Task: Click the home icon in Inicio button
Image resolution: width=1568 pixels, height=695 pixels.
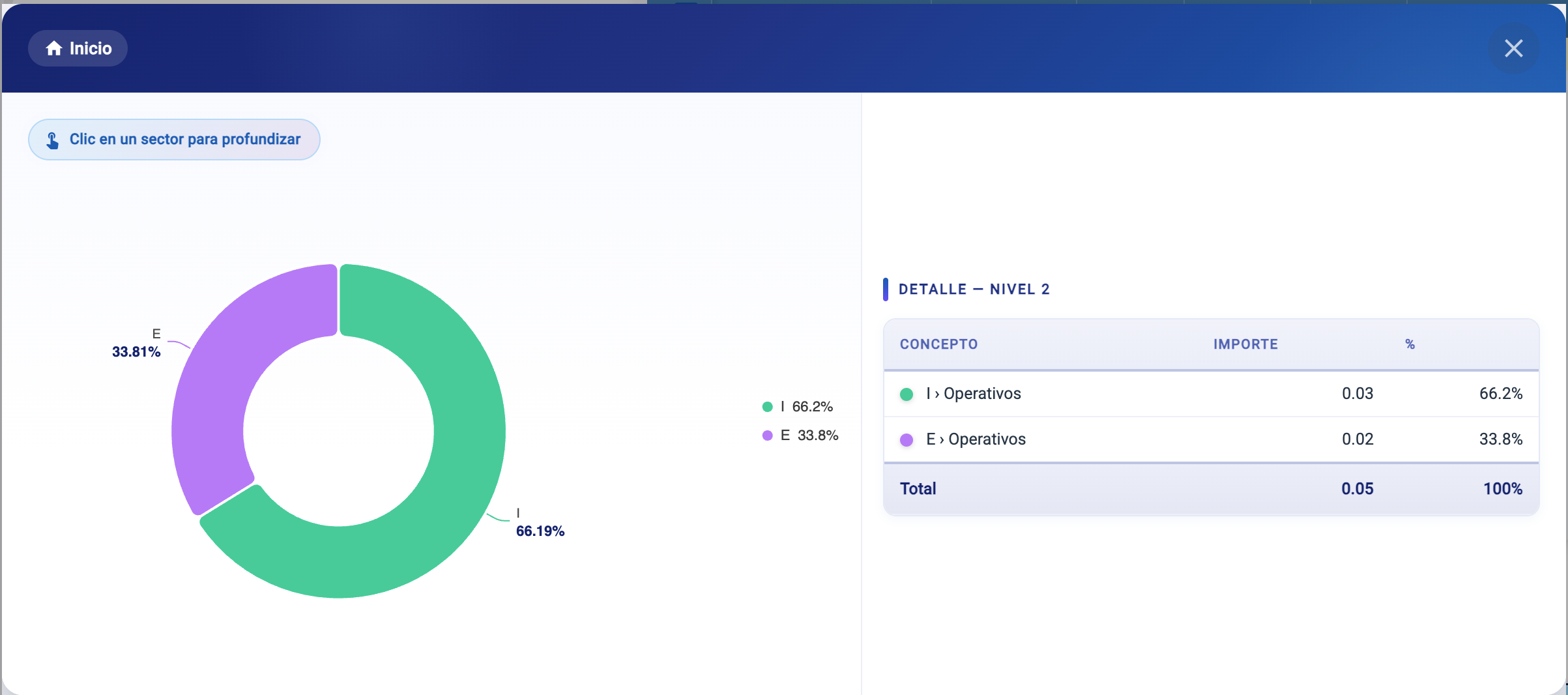Action: 54,48
